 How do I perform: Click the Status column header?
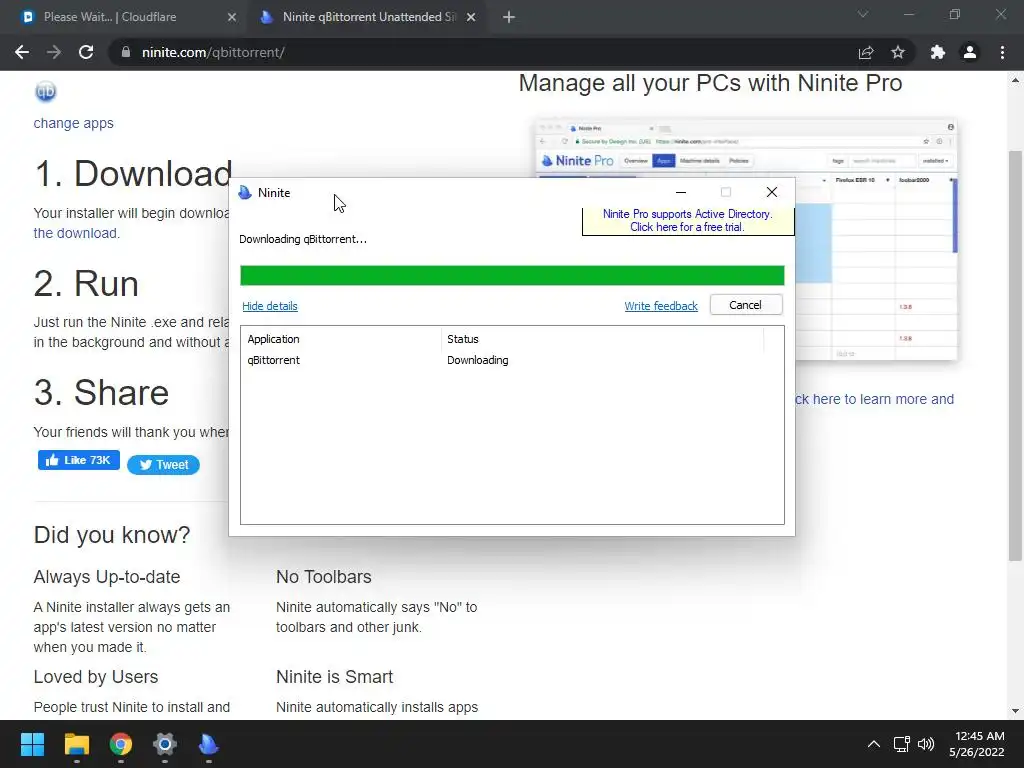602,339
